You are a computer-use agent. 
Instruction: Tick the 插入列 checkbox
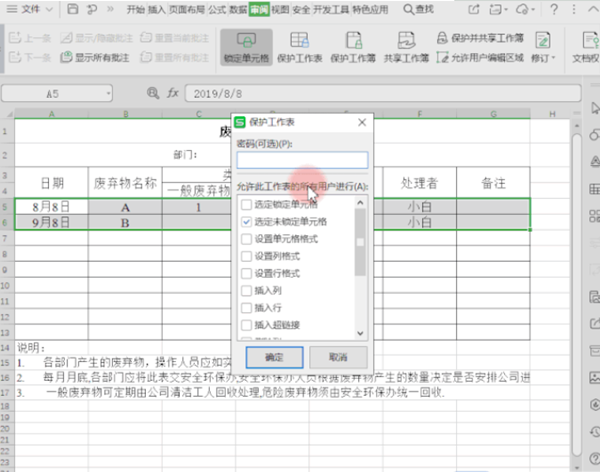click(246, 290)
